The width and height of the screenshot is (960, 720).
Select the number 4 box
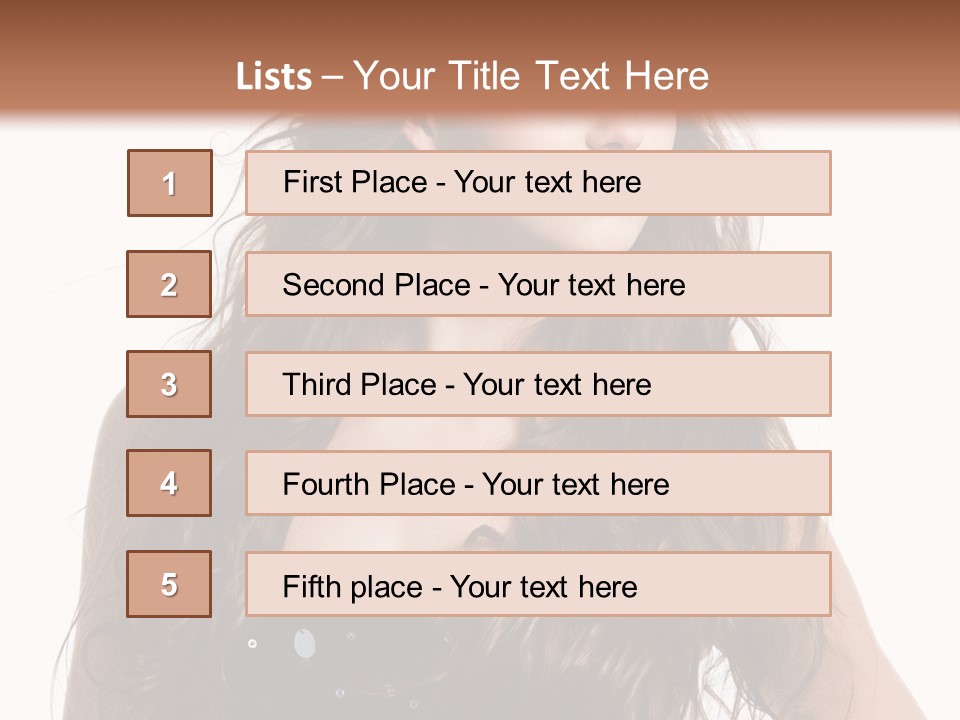[x=169, y=483]
